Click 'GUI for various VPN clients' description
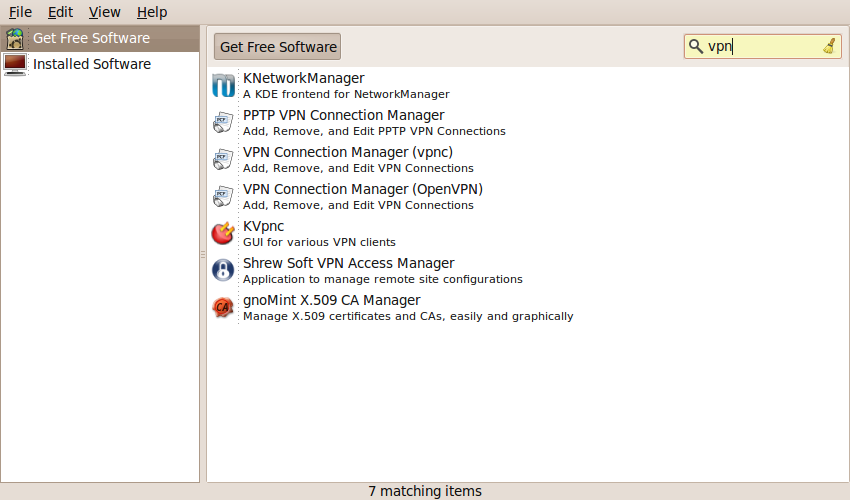The image size is (850, 500). pos(319,242)
